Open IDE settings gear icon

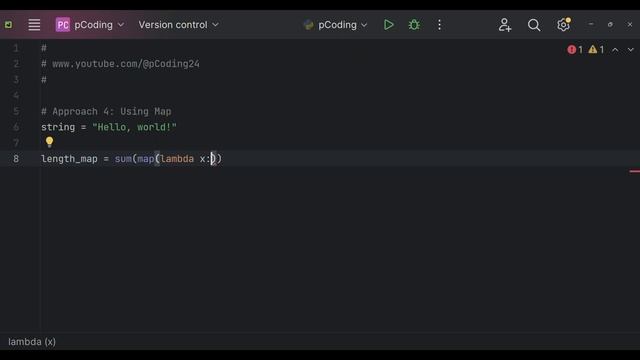(563, 25)
